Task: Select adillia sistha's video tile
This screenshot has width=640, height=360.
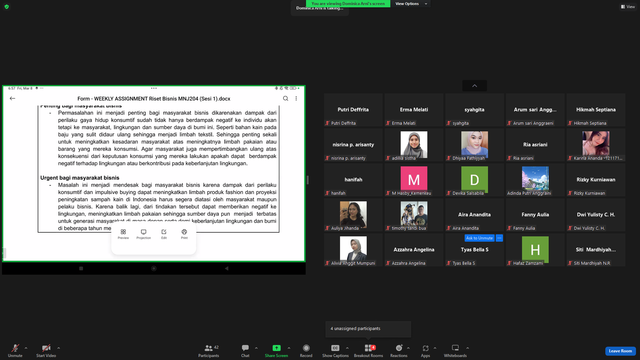Action: click(x=413, y=145)
